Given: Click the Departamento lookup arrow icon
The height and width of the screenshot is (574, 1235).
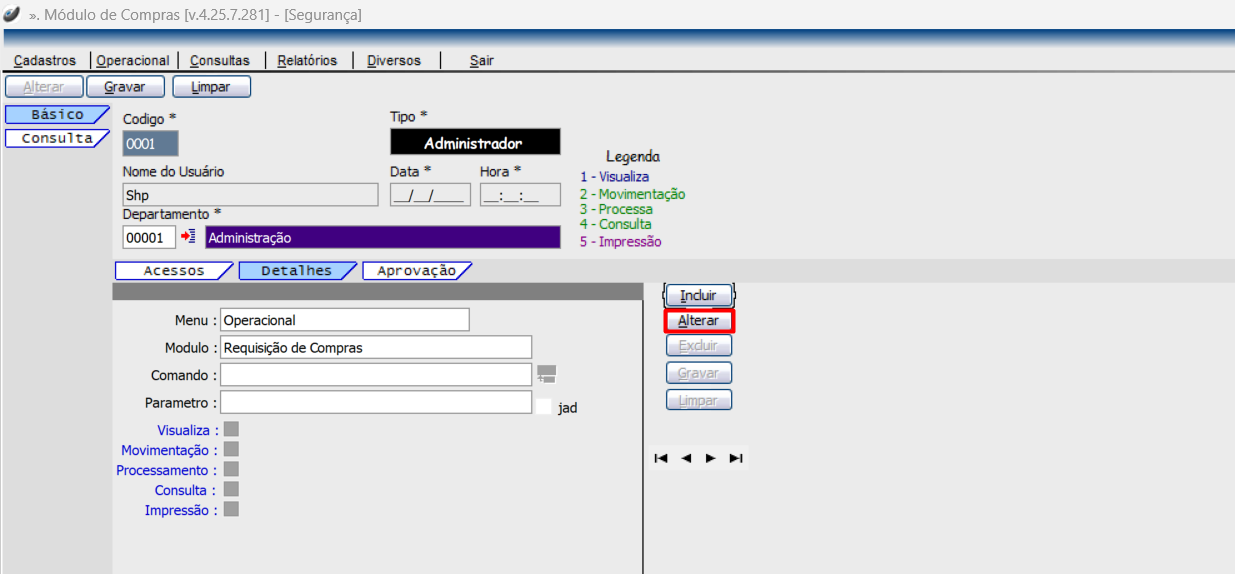Looking at the screenshot, I should (188, 237).
